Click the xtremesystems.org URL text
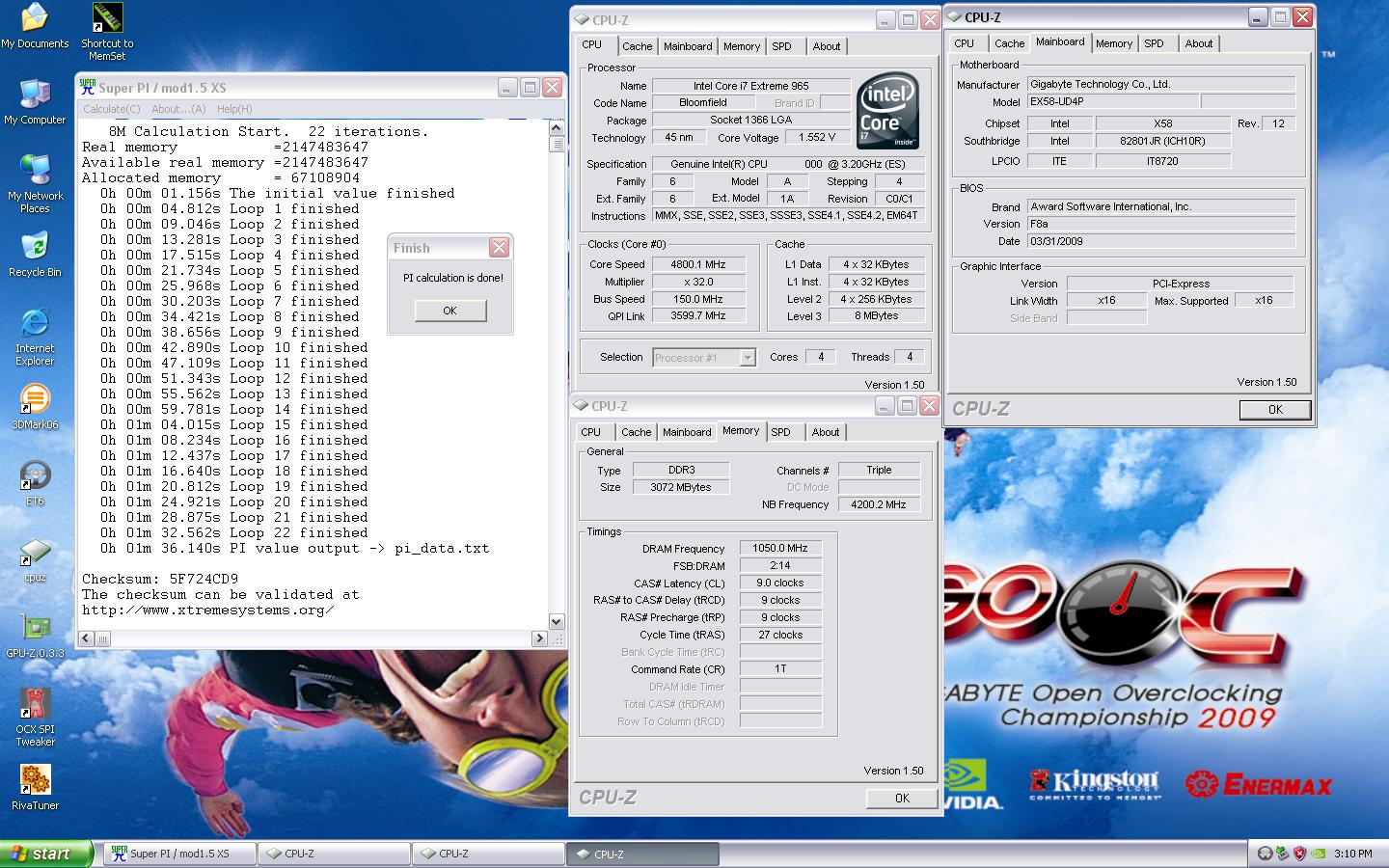Image resolution: width=1389 pixels, height=868 pixels. coord(208,610)
